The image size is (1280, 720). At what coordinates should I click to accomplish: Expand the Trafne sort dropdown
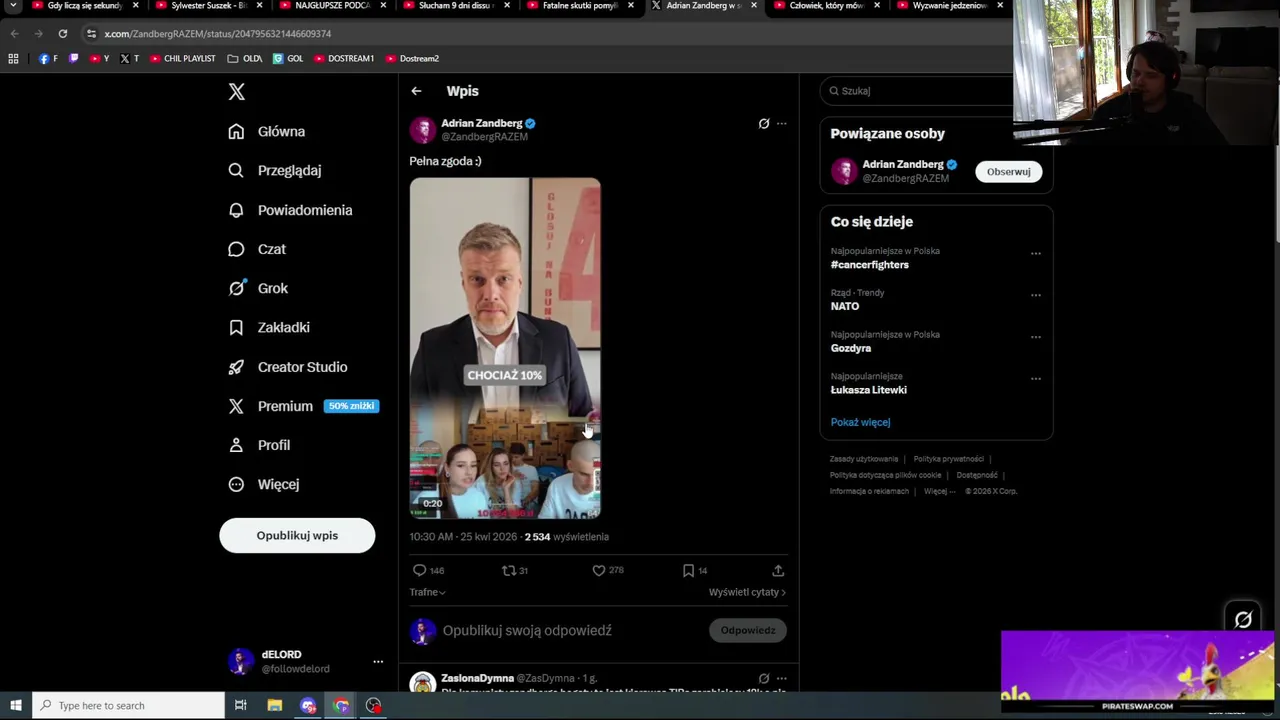(x=427, y=592)
